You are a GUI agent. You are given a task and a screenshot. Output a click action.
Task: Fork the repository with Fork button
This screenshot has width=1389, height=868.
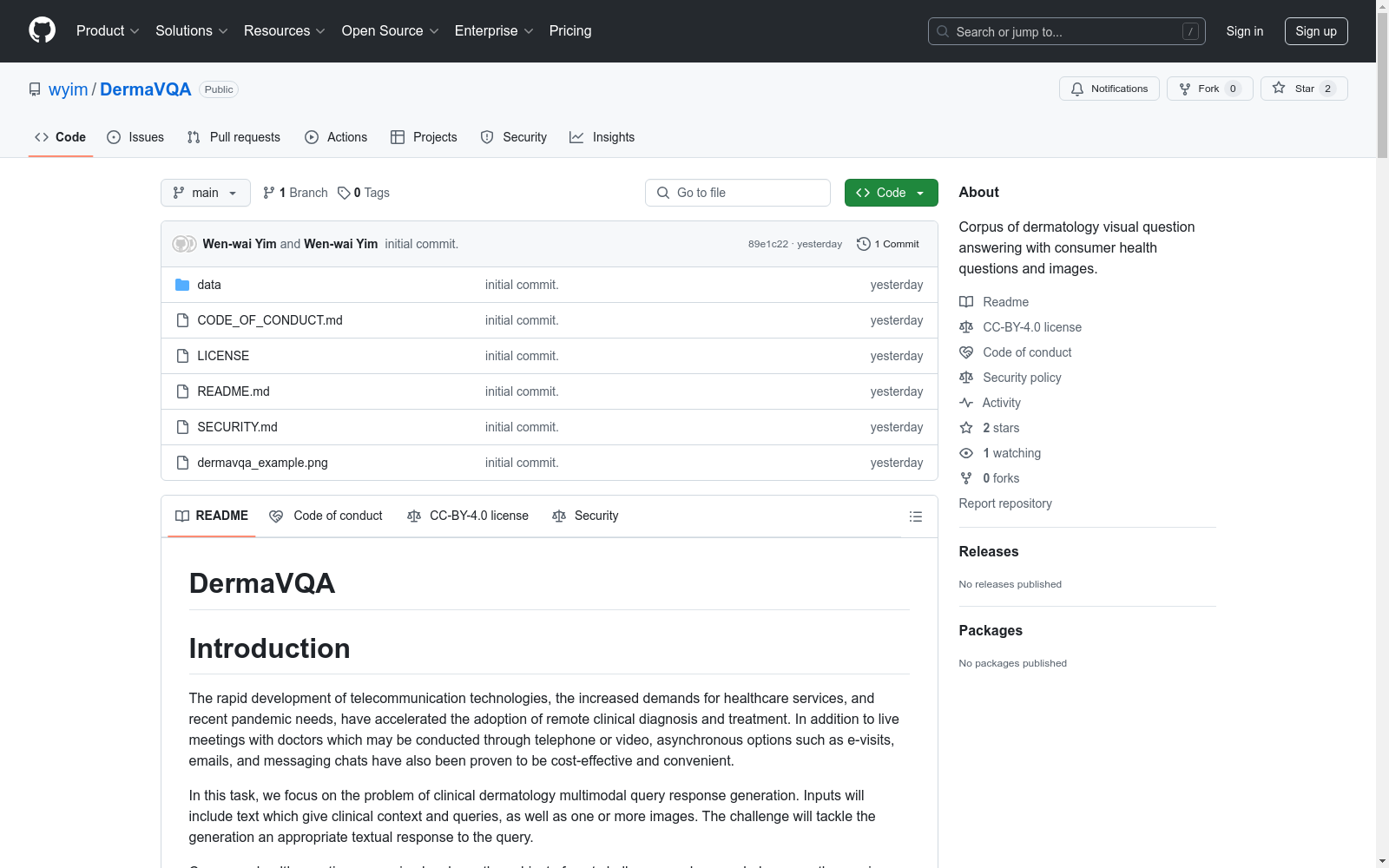pos(1210,89)
